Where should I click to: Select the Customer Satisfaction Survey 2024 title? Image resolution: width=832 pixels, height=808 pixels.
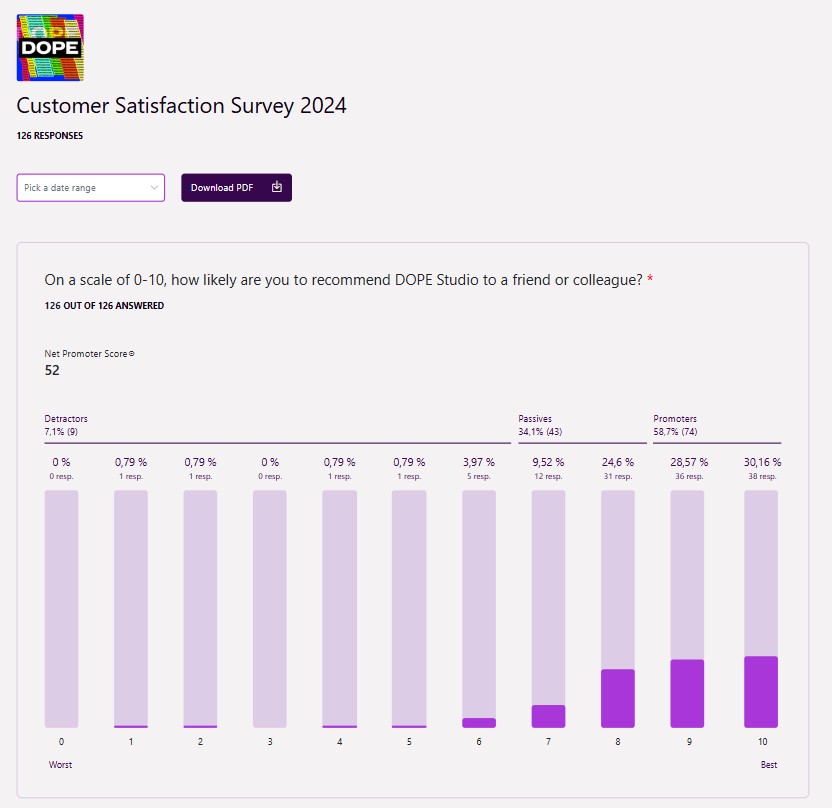tap(181, 106)
